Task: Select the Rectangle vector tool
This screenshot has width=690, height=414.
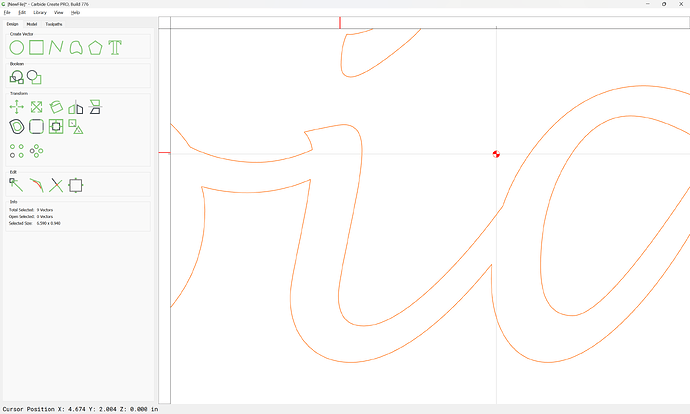Action: click(x=36, y=47)
